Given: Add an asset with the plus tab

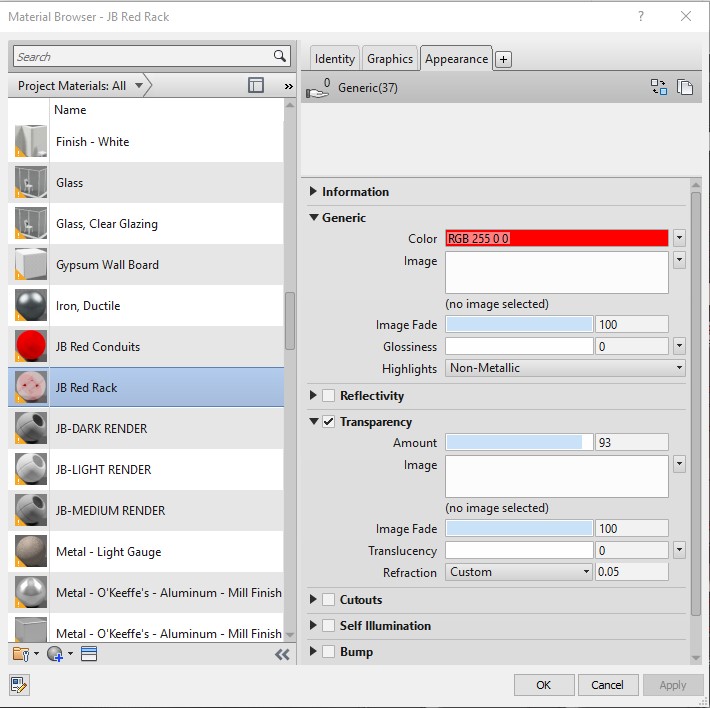Looking at the screenshot, I should tap(503, 59).
